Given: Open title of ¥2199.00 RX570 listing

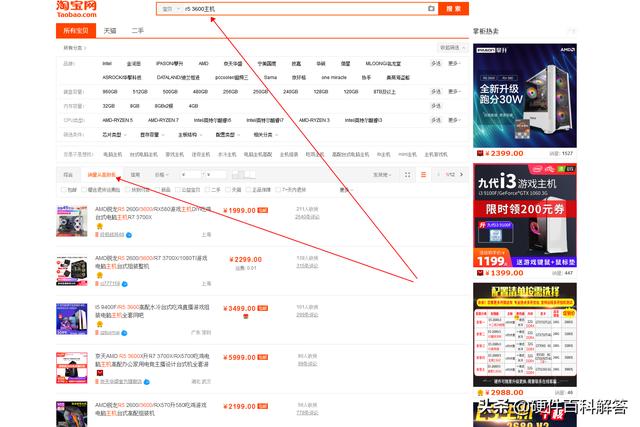Looking at the screenshot, I should pos(152,409).
